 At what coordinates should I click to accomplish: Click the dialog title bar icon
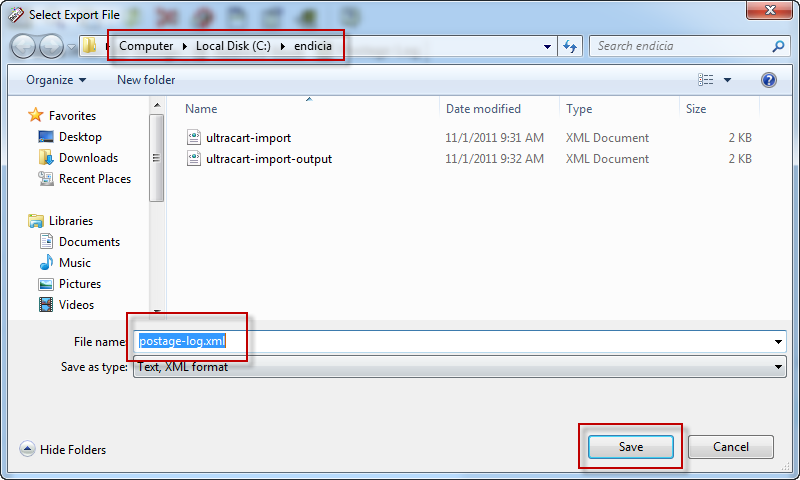(16, 15)
